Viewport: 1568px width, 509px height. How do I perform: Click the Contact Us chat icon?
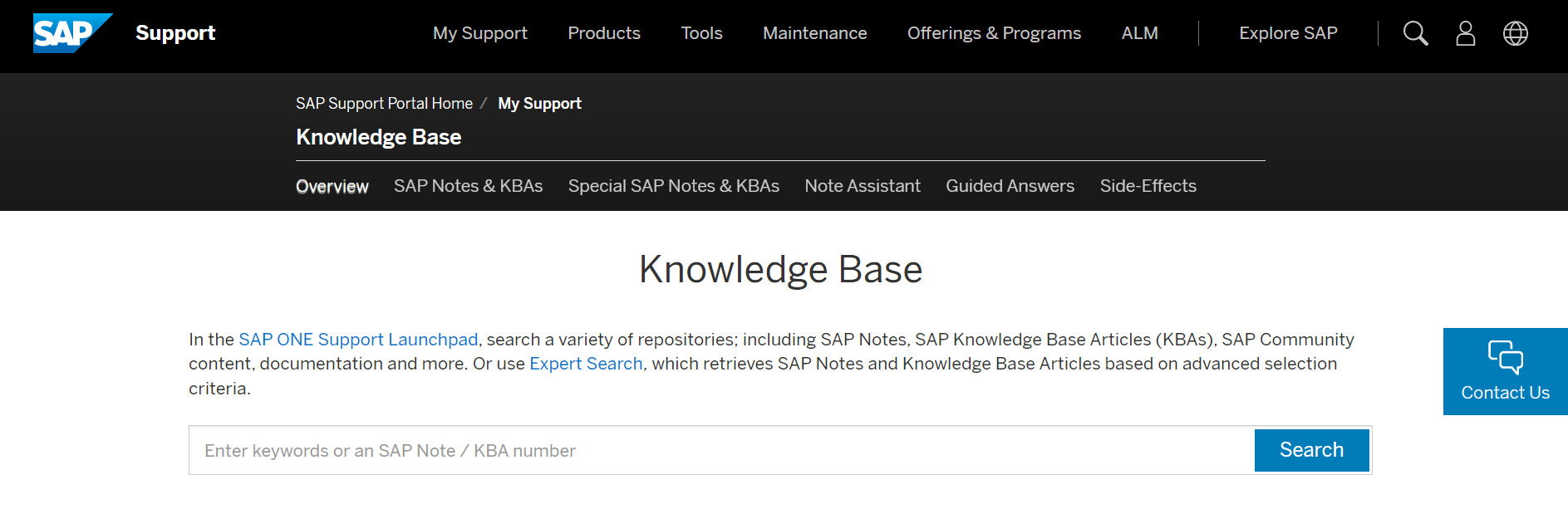tap(1505, 357)
